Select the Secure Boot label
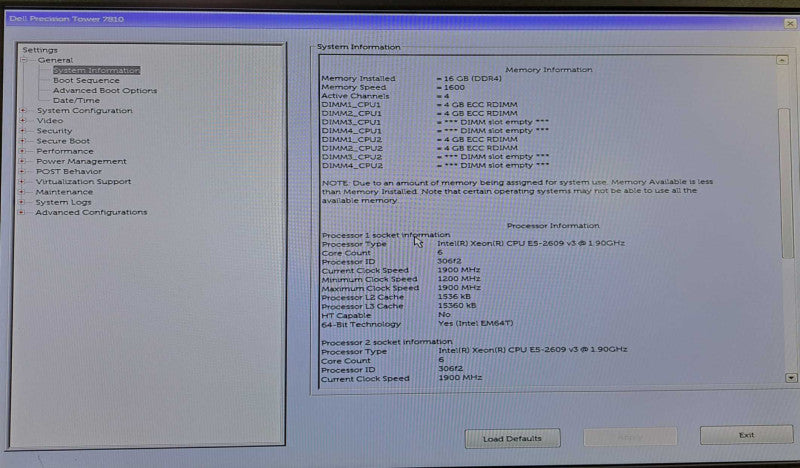The image size is (800, 468). tap(63, 141)
